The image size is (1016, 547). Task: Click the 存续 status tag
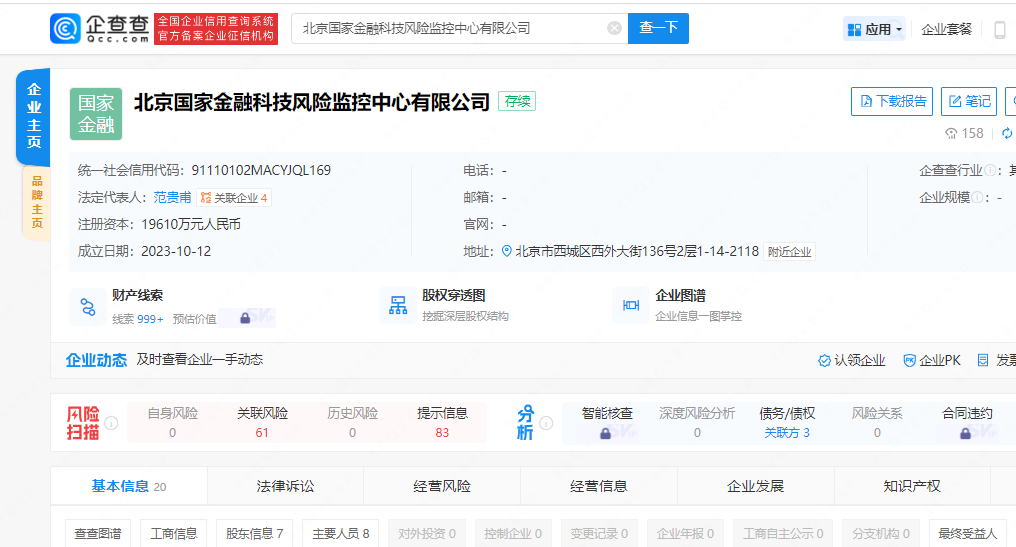pos(517,102)
